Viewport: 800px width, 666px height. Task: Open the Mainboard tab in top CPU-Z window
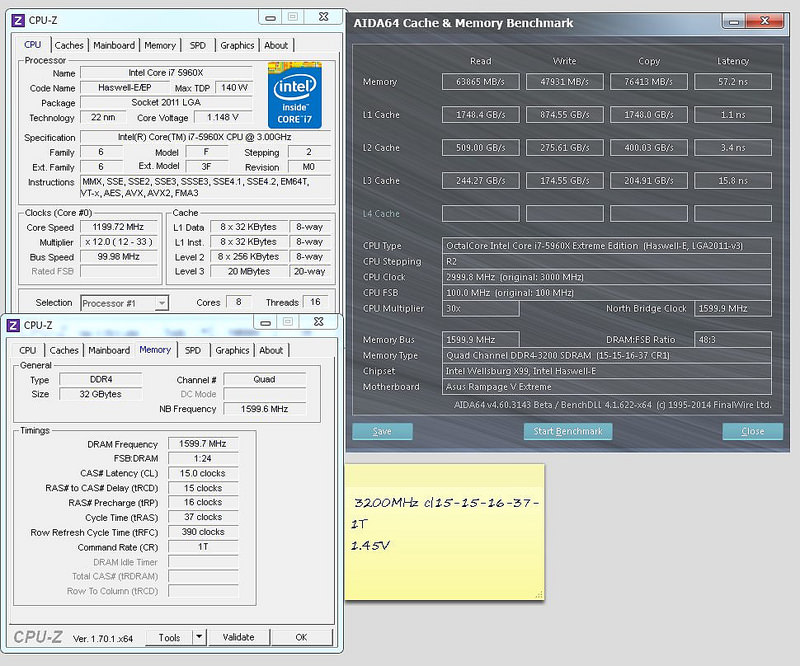coord(114,45)
